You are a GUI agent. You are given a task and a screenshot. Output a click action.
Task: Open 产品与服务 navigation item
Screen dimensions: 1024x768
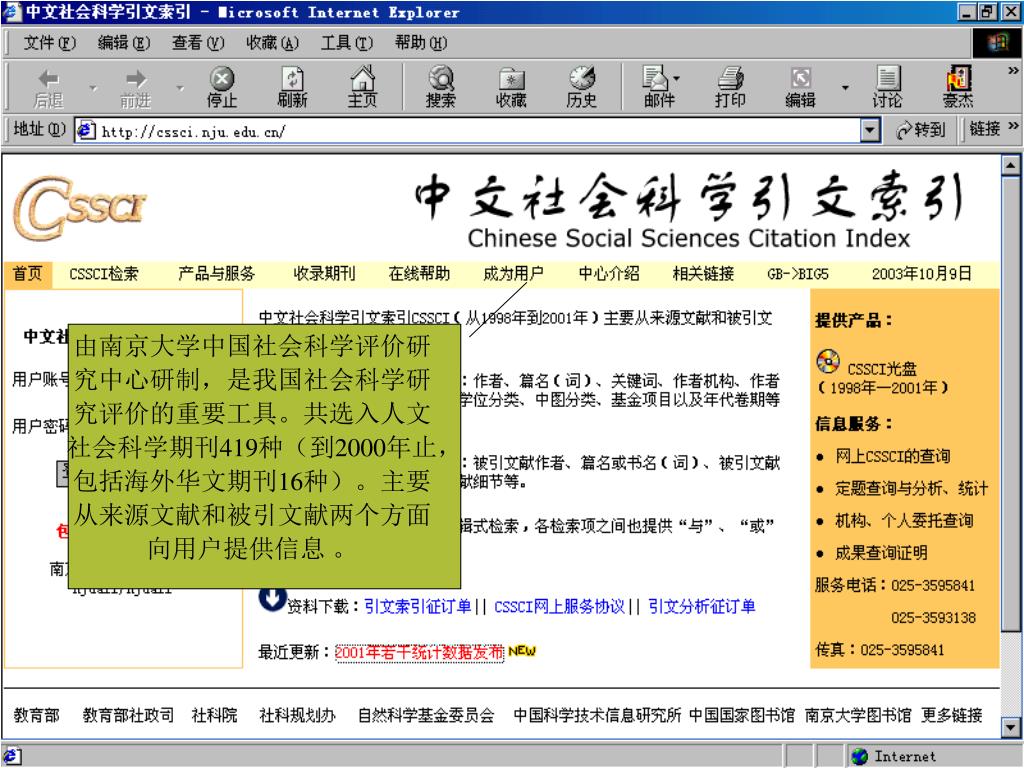tap(217, 274)
